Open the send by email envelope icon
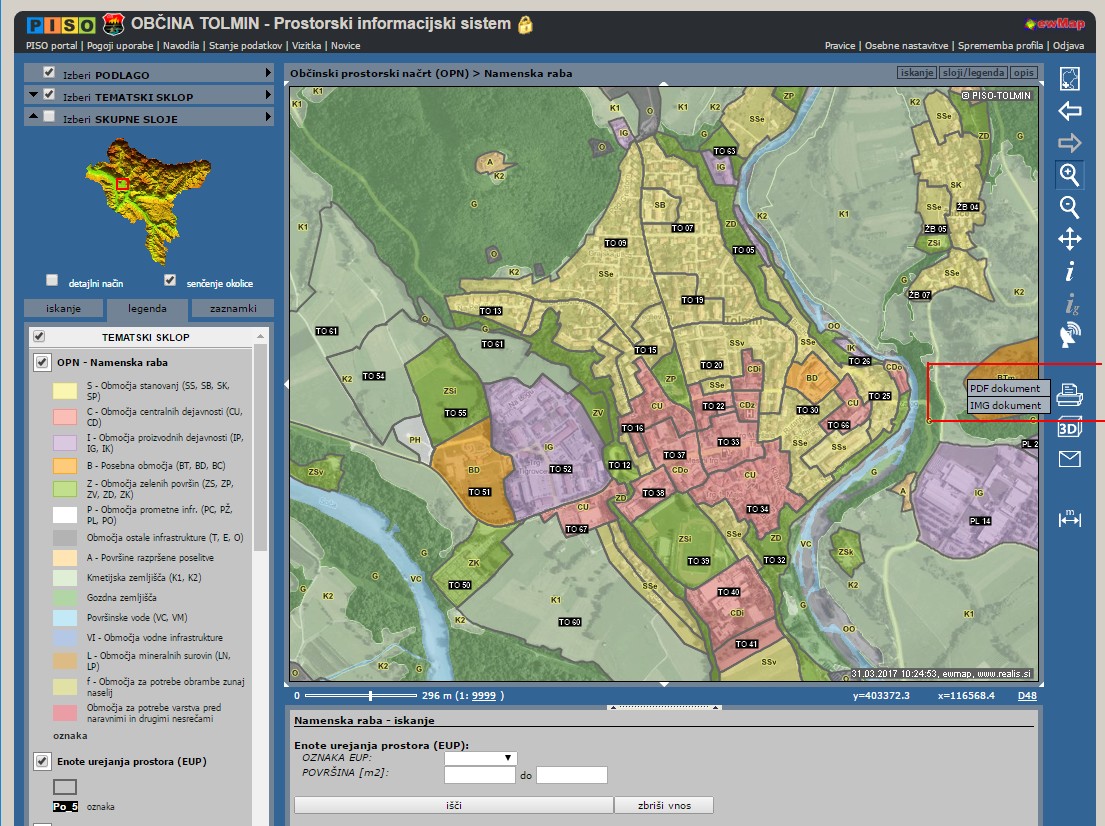This screenshot has height=826, width=1105. (x=1069, y=459)
